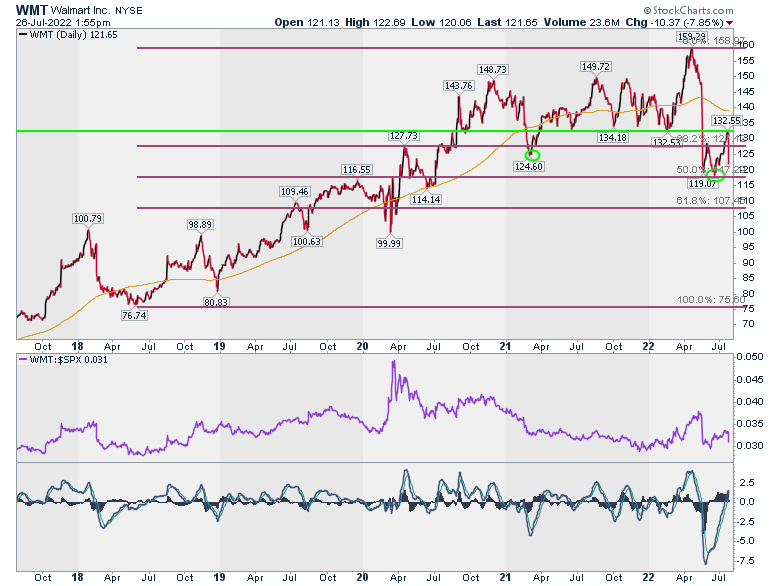This screenshot has width=780, height=586.
Task: Click the Volume 23.6M value
Action: coord(582,22)
